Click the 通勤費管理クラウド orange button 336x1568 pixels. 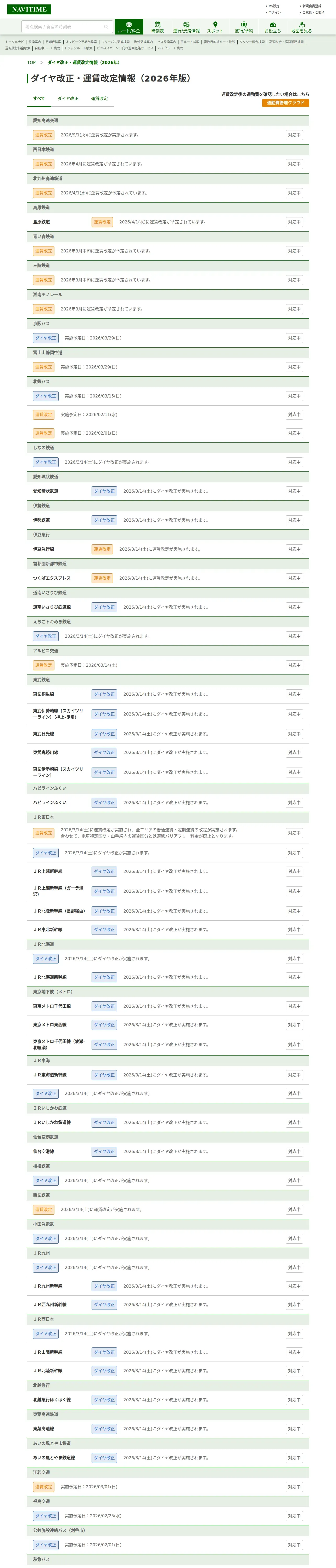[285, 103]
